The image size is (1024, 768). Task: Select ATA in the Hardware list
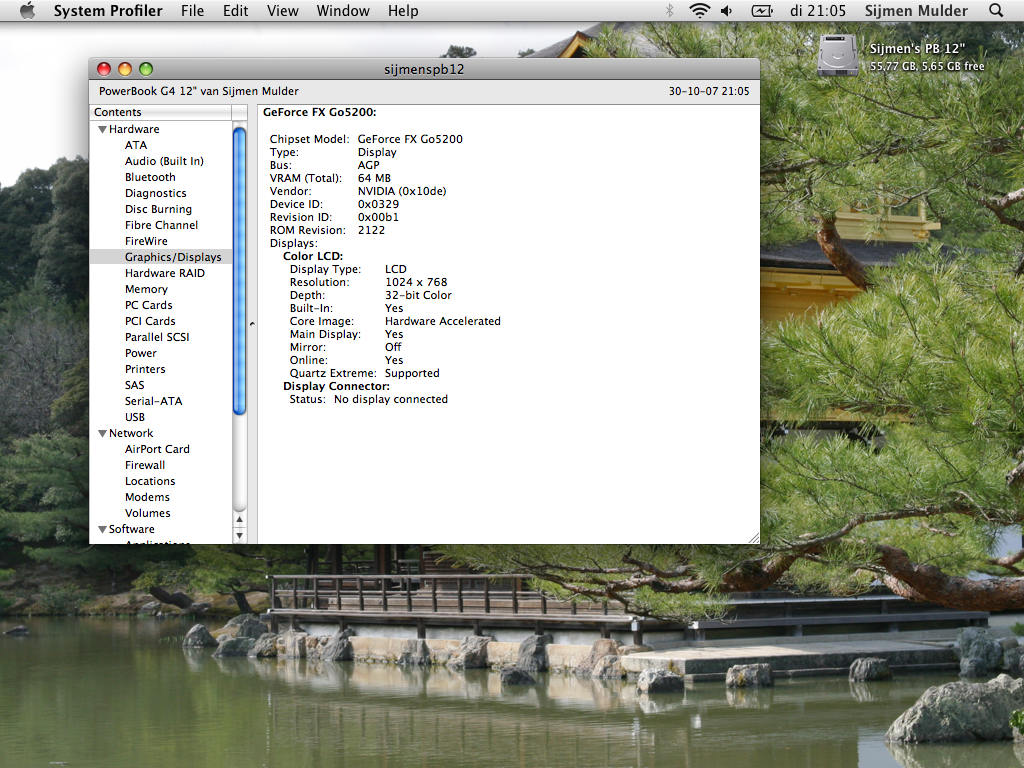click(x=136, y=145)
